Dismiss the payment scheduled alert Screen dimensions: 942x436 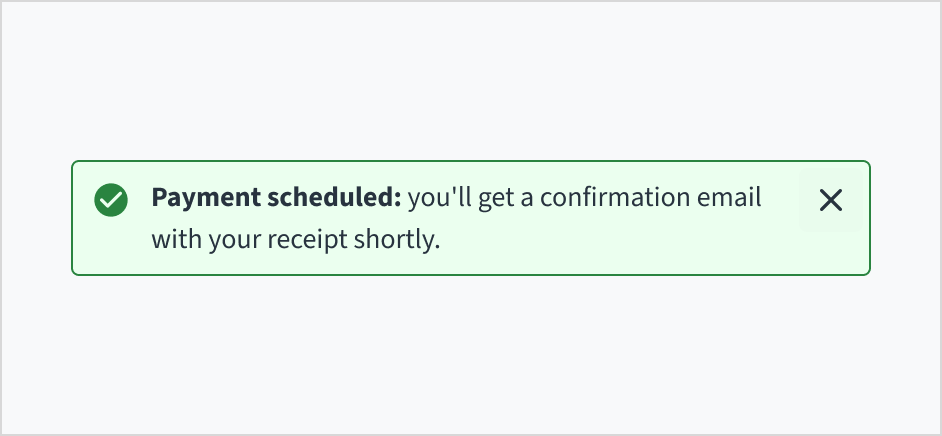(x=830, y=200)
